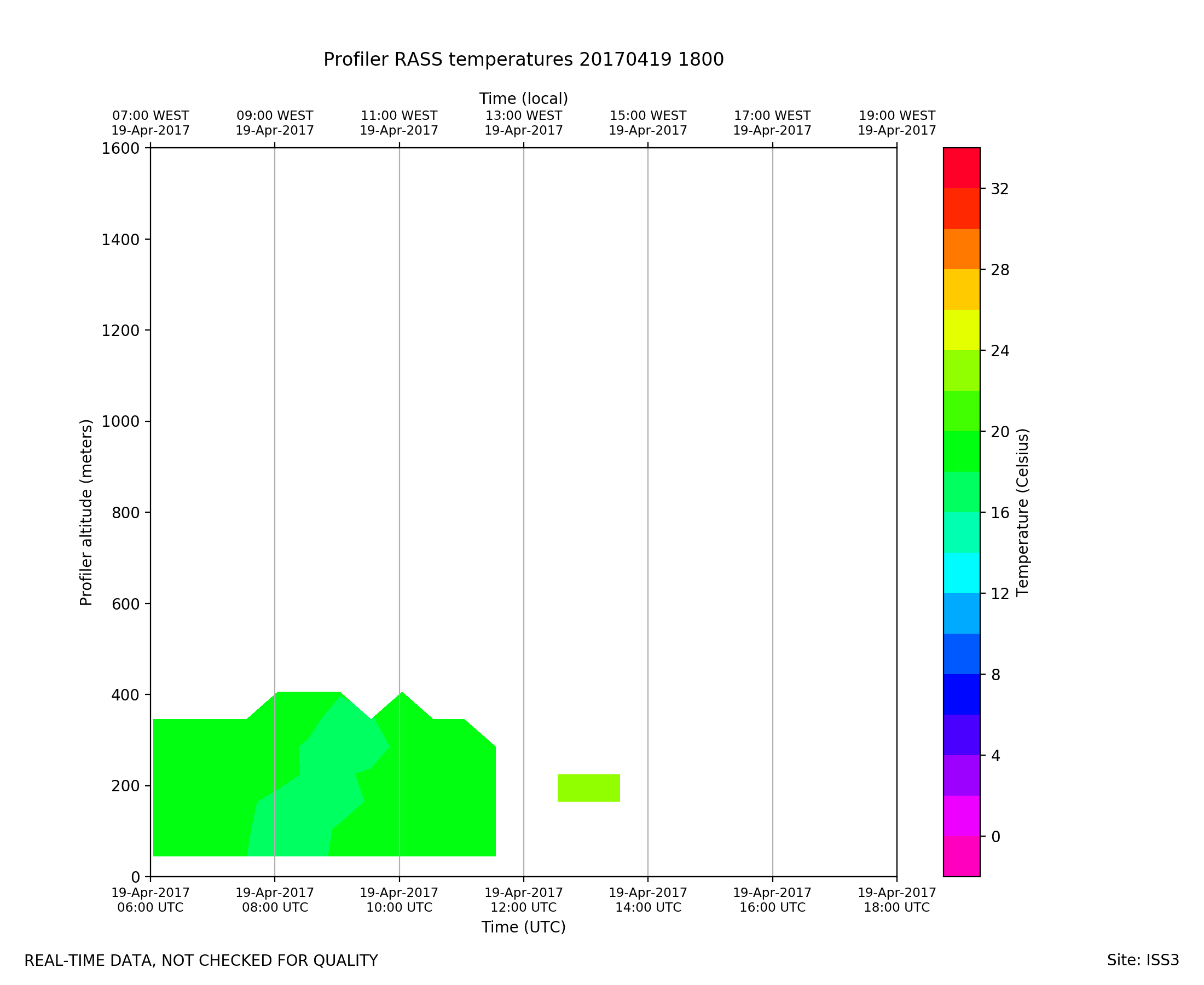The image size is (1204, 985).
Task: Click the REAL-TIME DATA quality disclaimer text
Action: [x=201, y=960]
